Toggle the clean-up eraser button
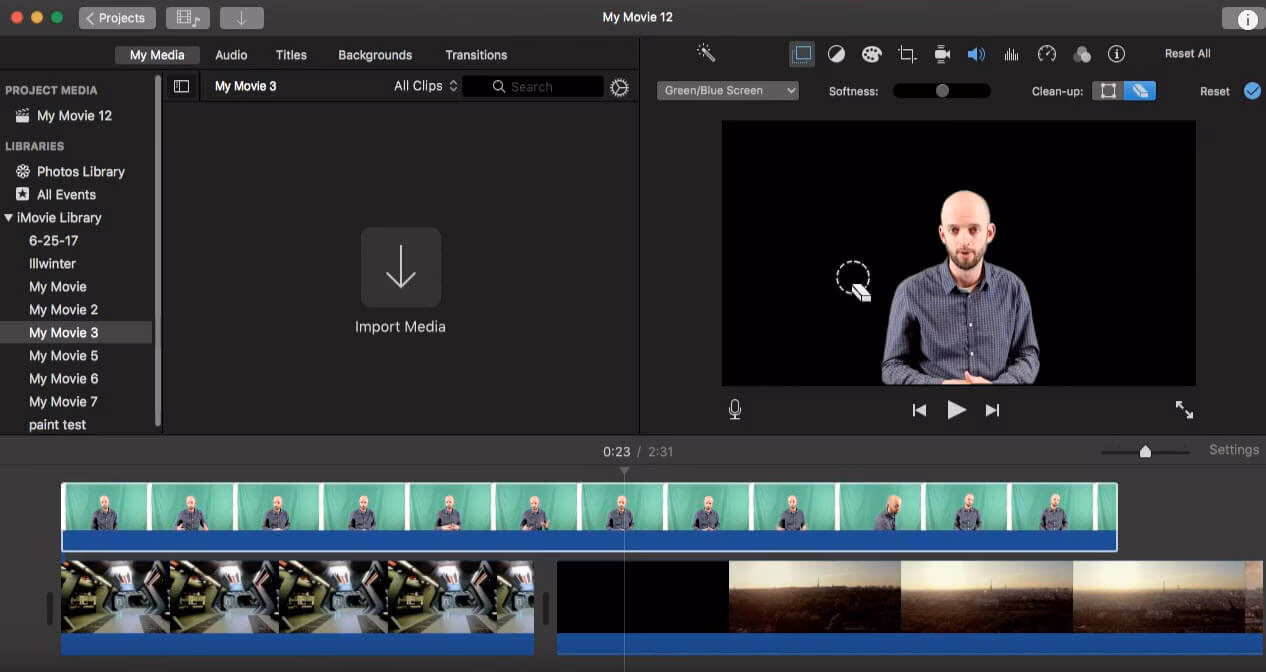Image resolution: width=1266 pixels, height=672 pixels. [x=1139, y=91]
